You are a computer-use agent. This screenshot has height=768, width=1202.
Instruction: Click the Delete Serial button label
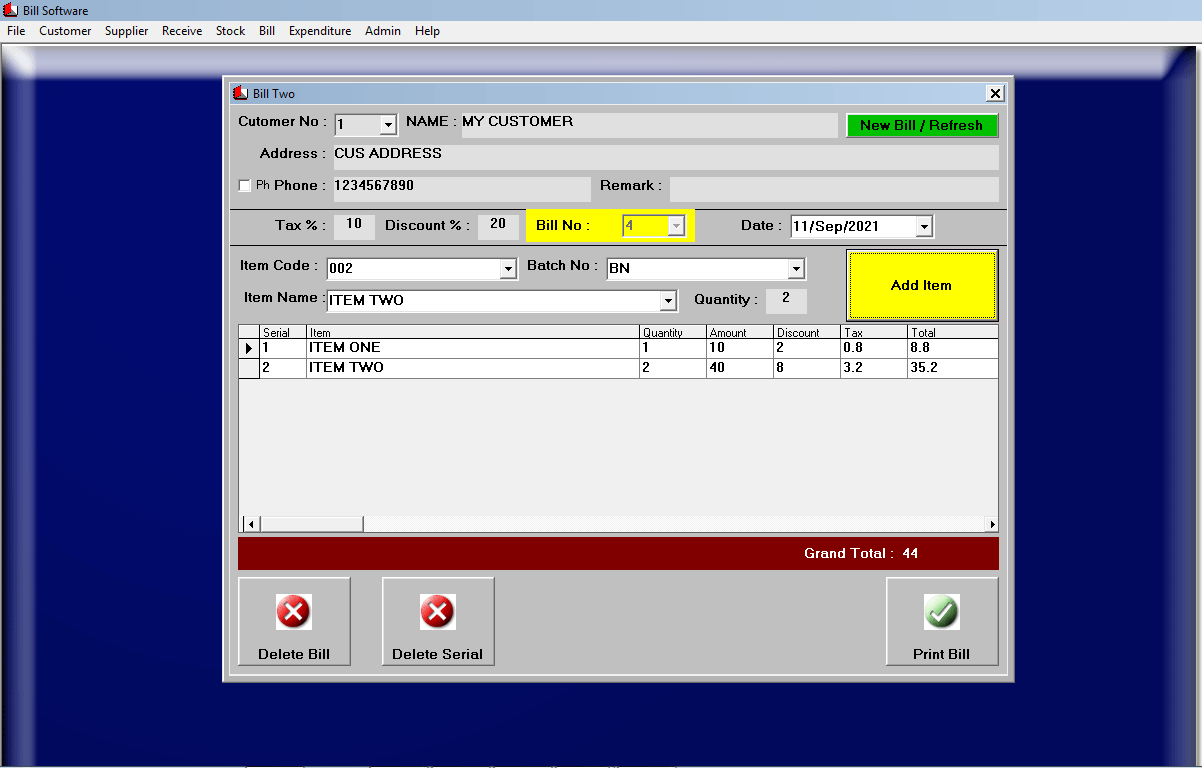coord(437,654)
